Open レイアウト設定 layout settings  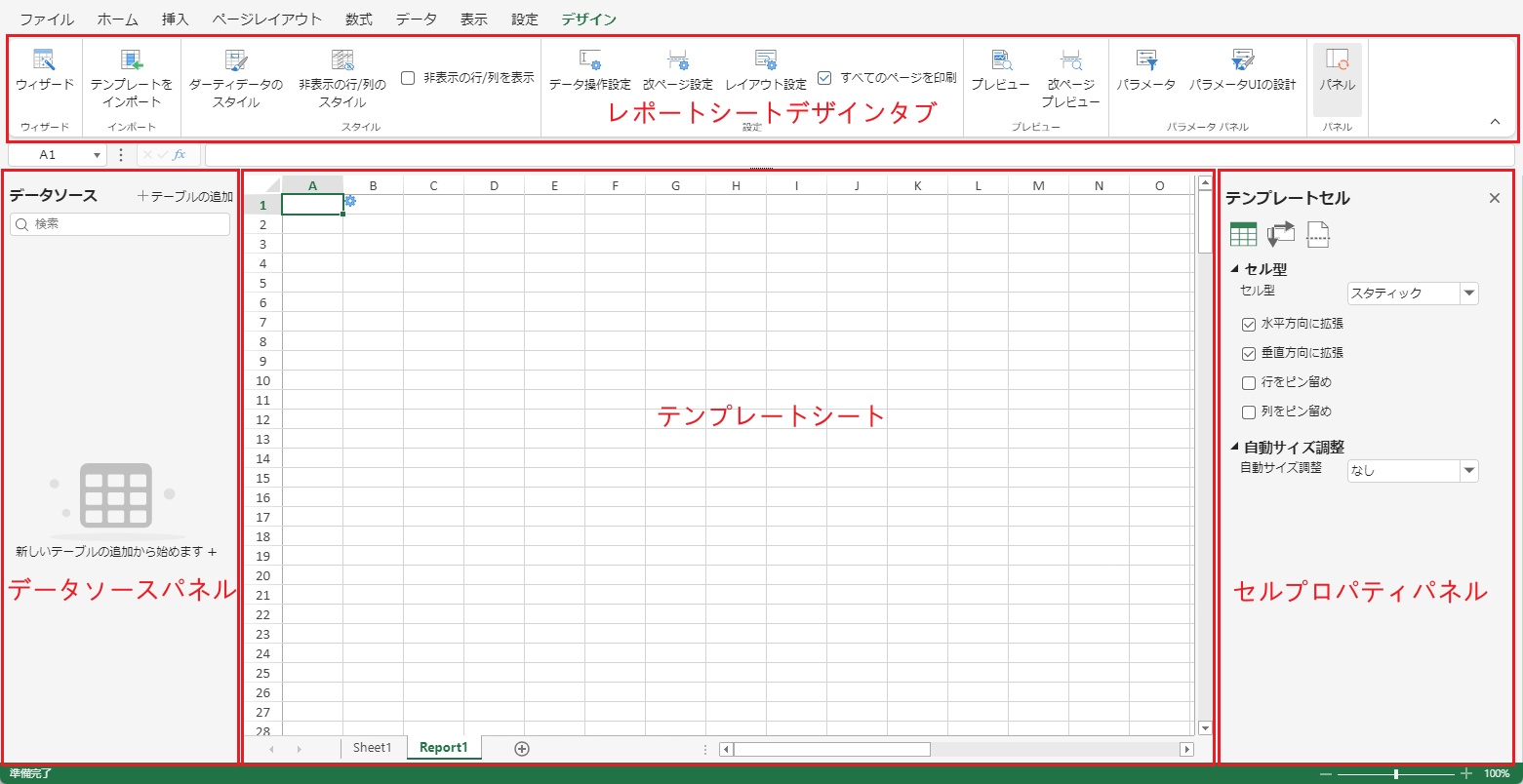(765, 60)
